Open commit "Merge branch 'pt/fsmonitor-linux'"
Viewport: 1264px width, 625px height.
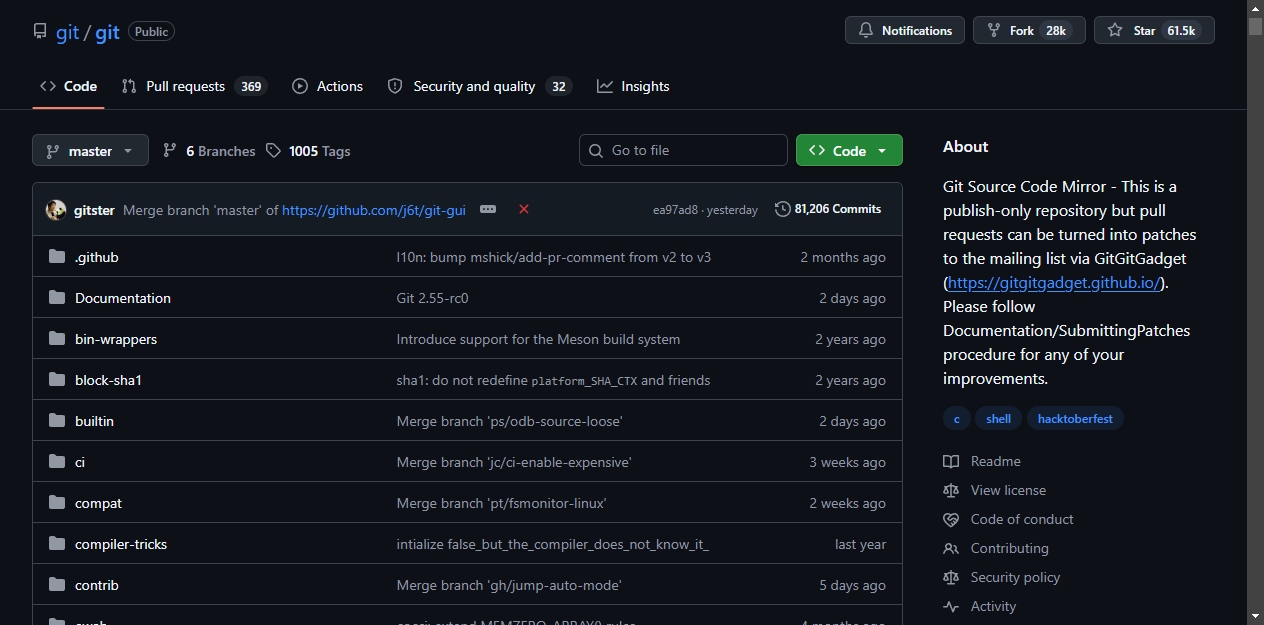click(502, 503)
